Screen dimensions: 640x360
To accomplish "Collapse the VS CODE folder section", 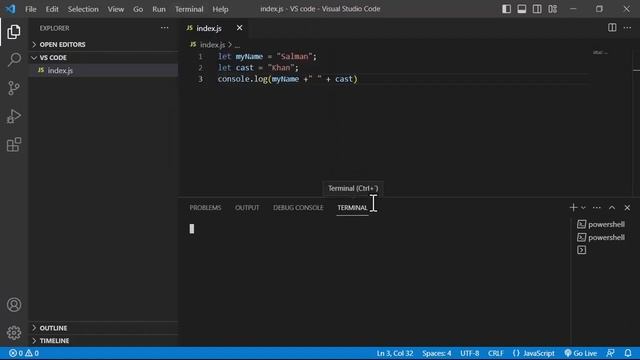I will pyautogui.click(x=103, y=58).
